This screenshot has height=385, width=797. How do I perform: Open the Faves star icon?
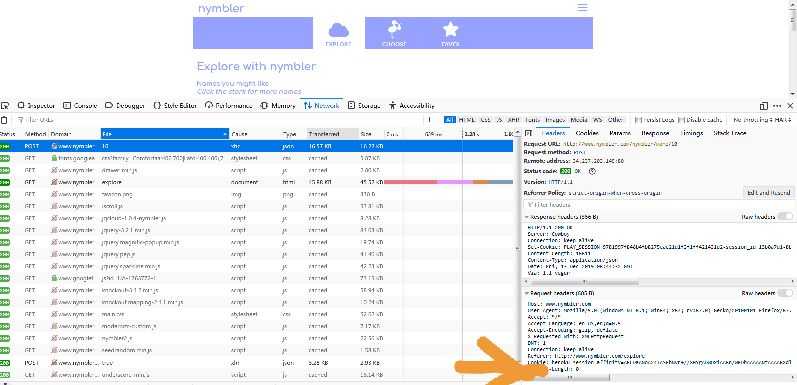click(450, 30)
